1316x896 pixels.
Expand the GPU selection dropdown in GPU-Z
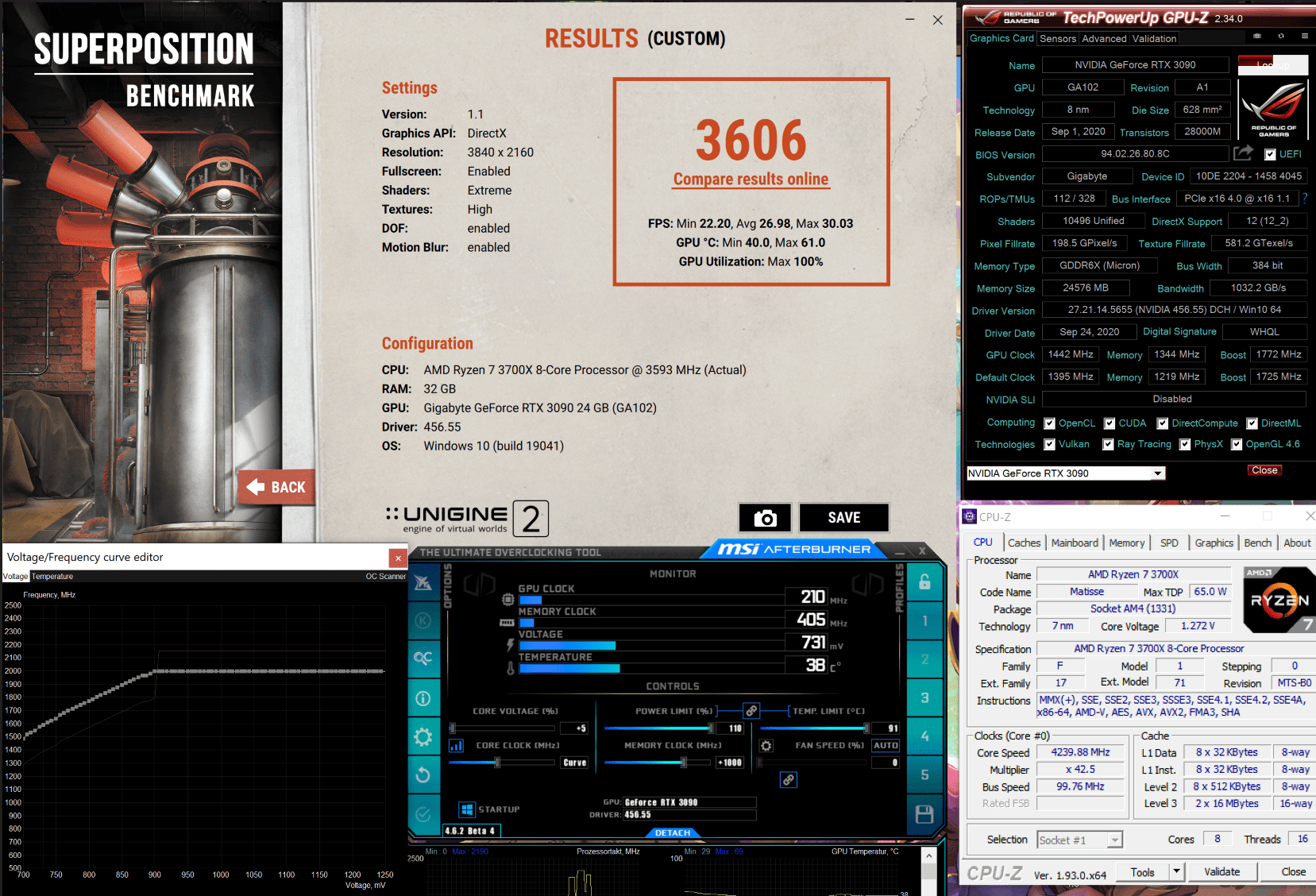pos(1159,473)
